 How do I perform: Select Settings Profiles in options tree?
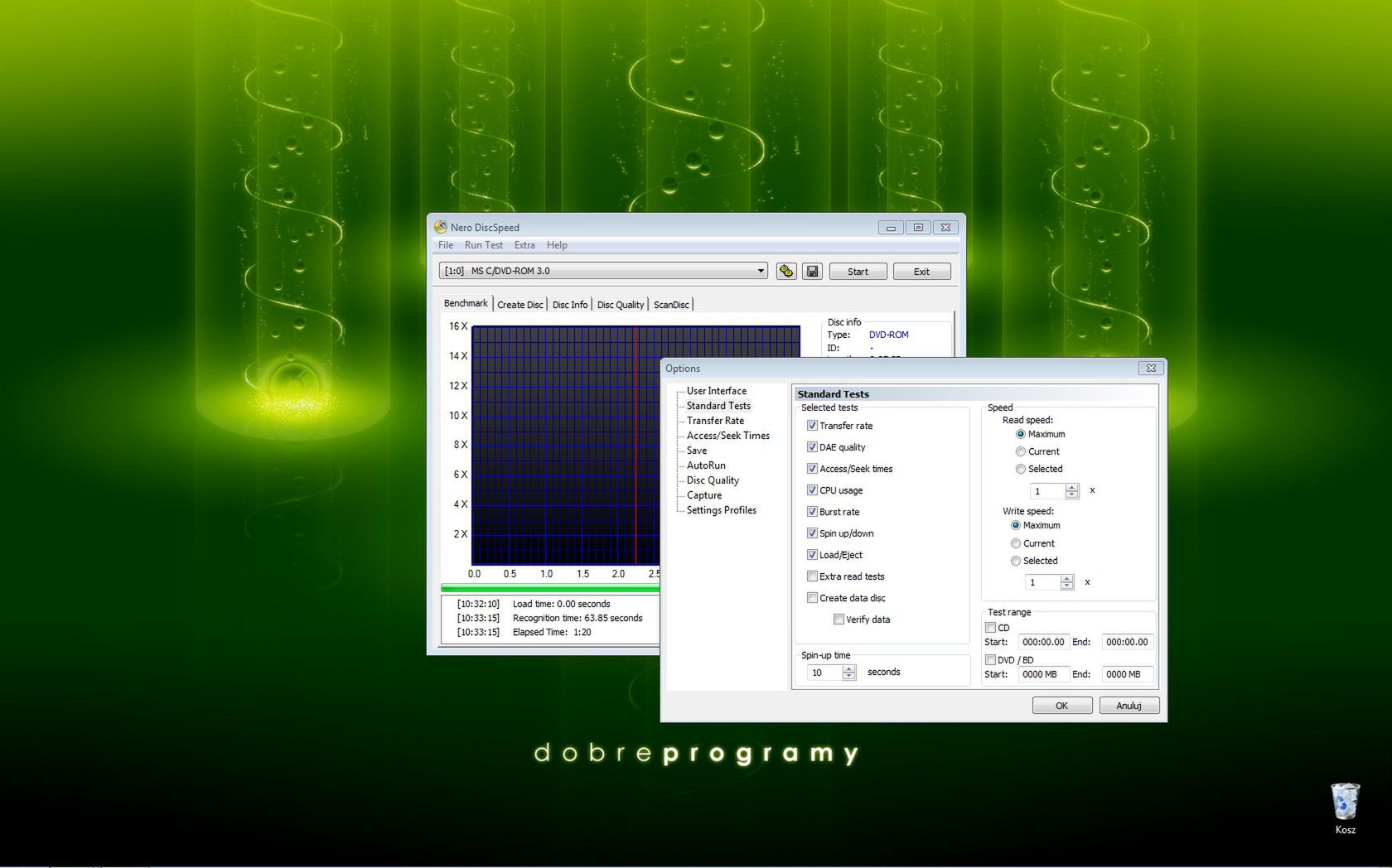(x=722, y=510)
